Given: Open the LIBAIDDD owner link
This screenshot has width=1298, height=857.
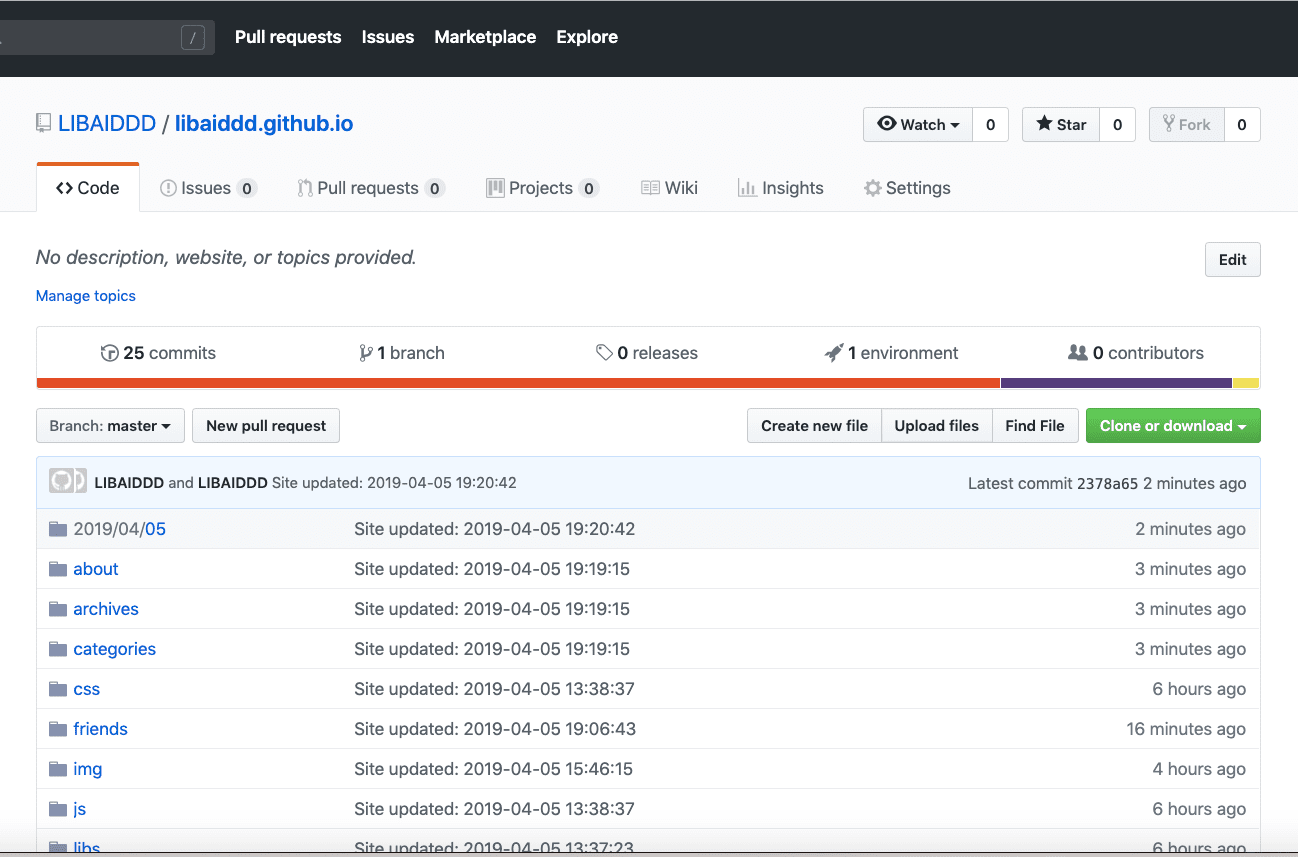Looking at the screenshot, I should point(107,124).
